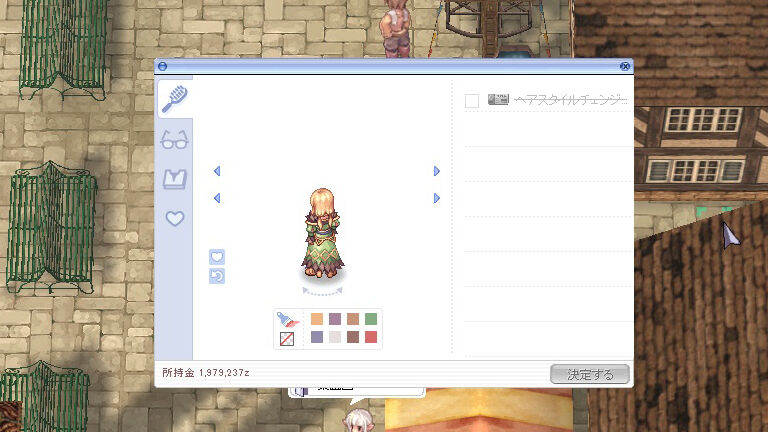
Task: Click the ヘアスタイルチェンジ item name text
Action: 570,100
